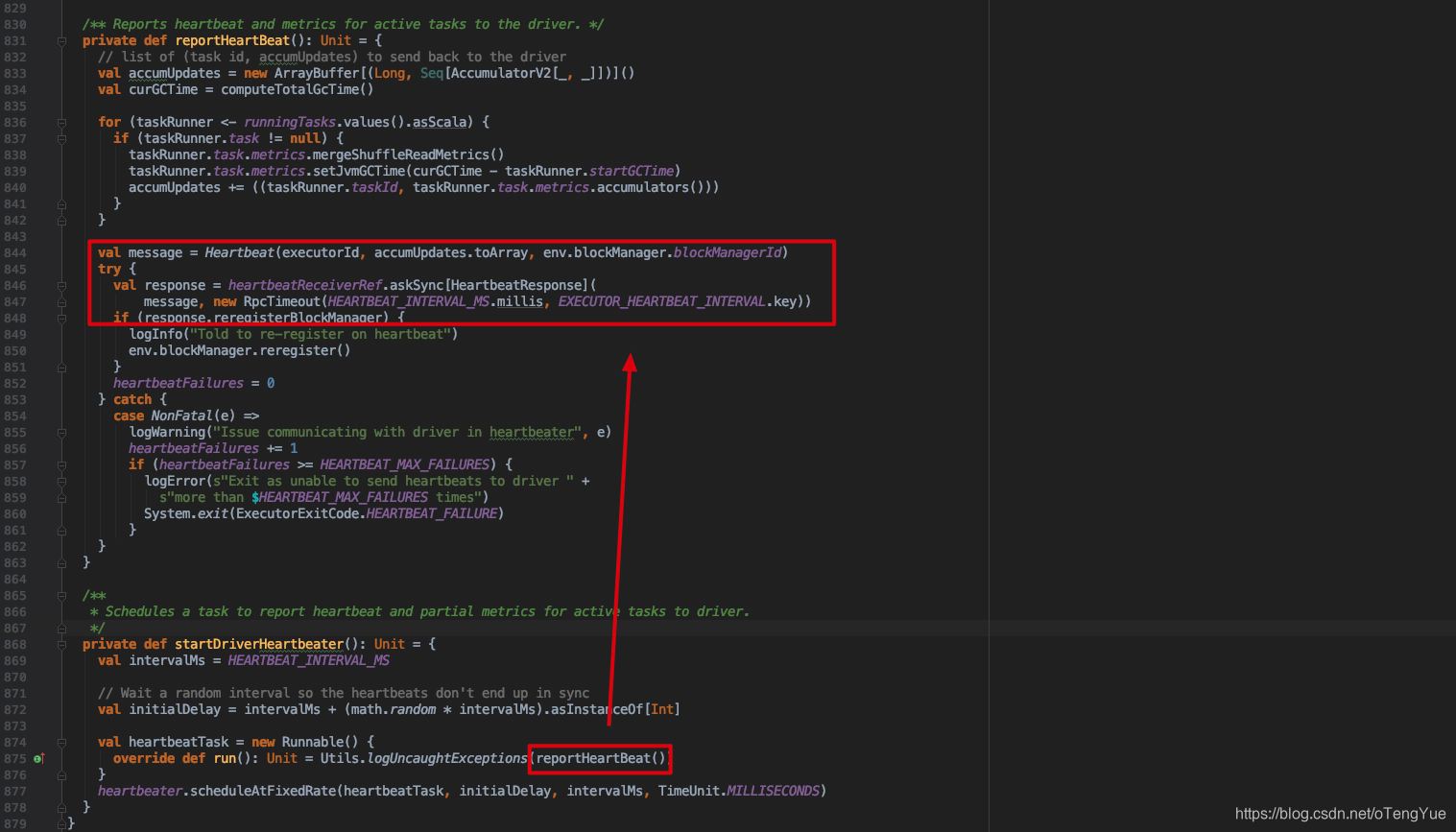1456x832 pixels.
Task: Click the fold end marker on line 842
Action: 61,221
